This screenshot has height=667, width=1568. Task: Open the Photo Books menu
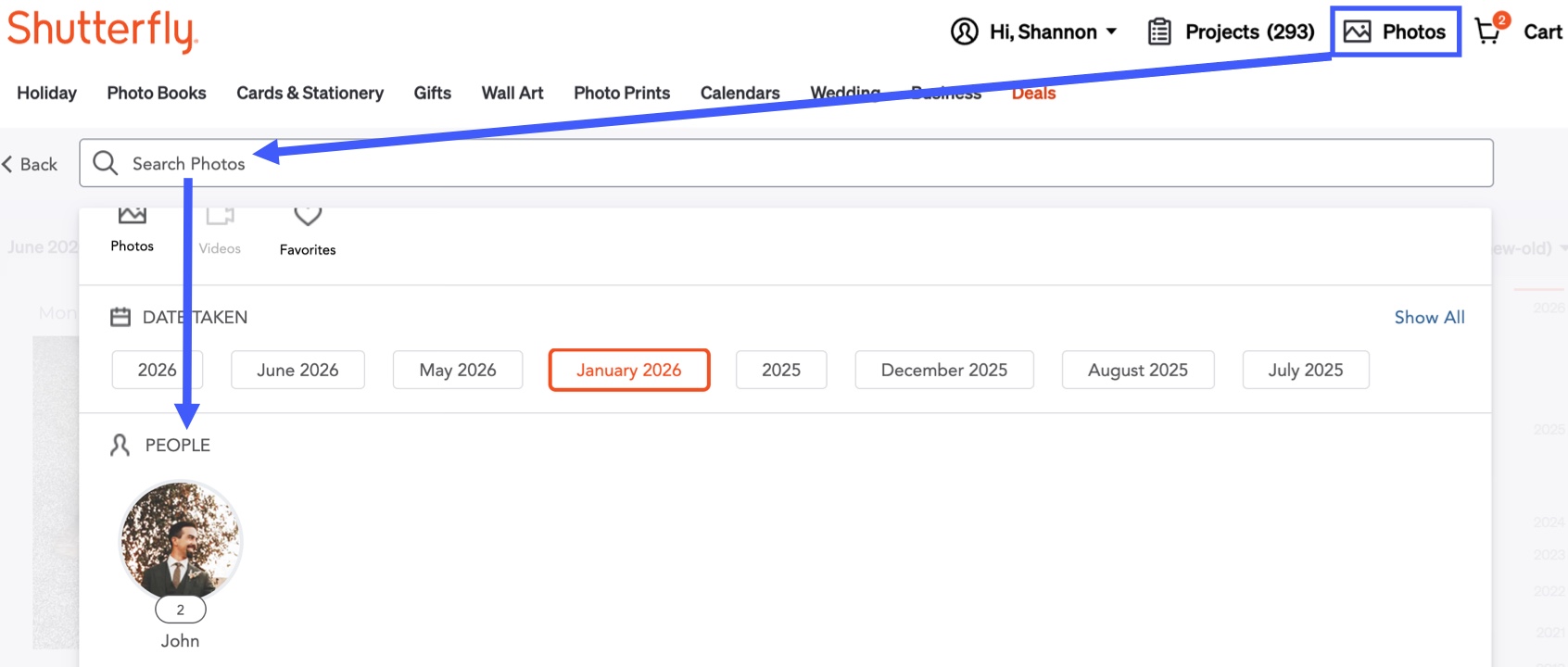click(x=157, y=93)
